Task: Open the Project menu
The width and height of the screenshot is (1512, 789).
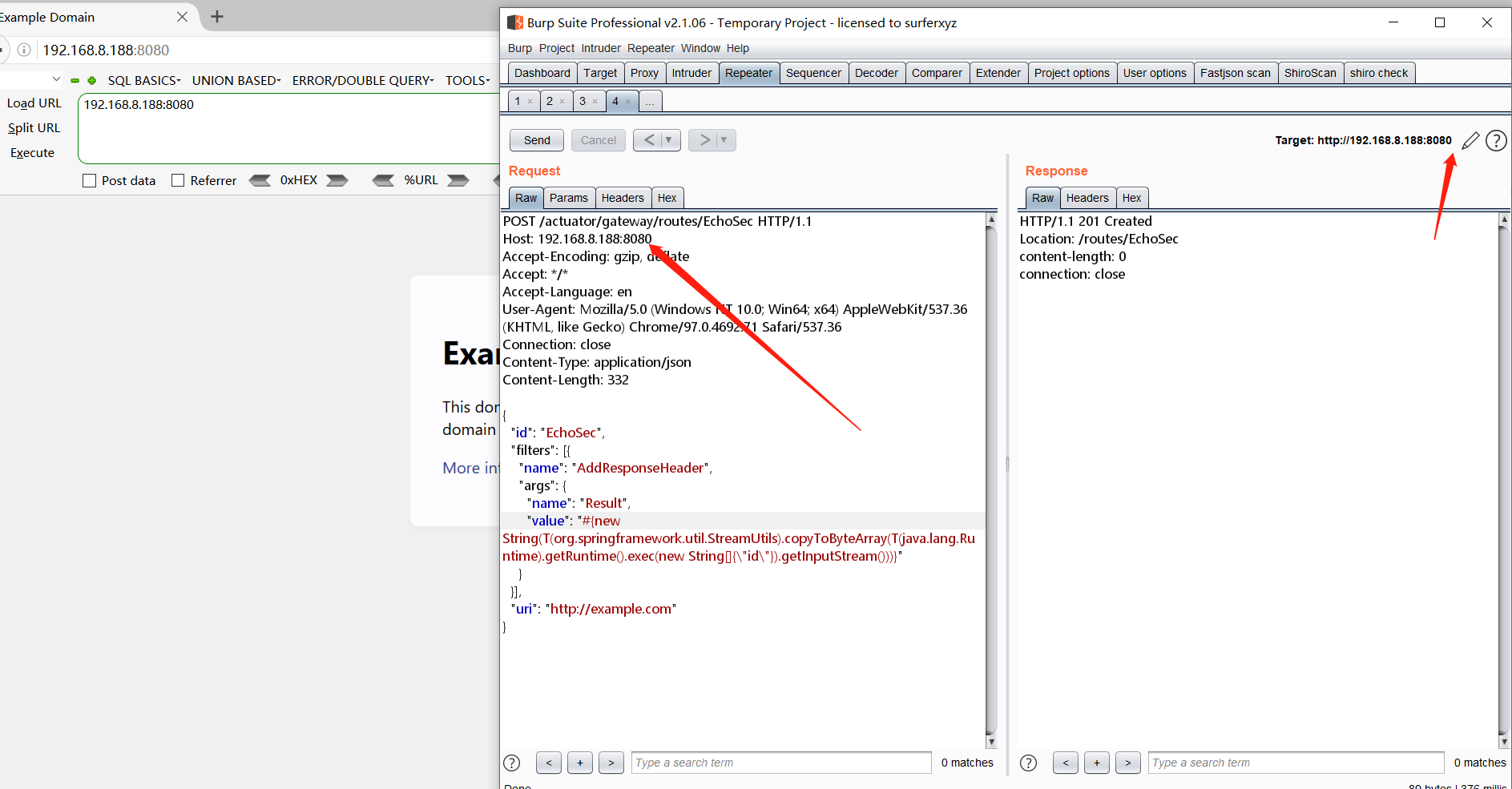Action: [x=557, y=48]
